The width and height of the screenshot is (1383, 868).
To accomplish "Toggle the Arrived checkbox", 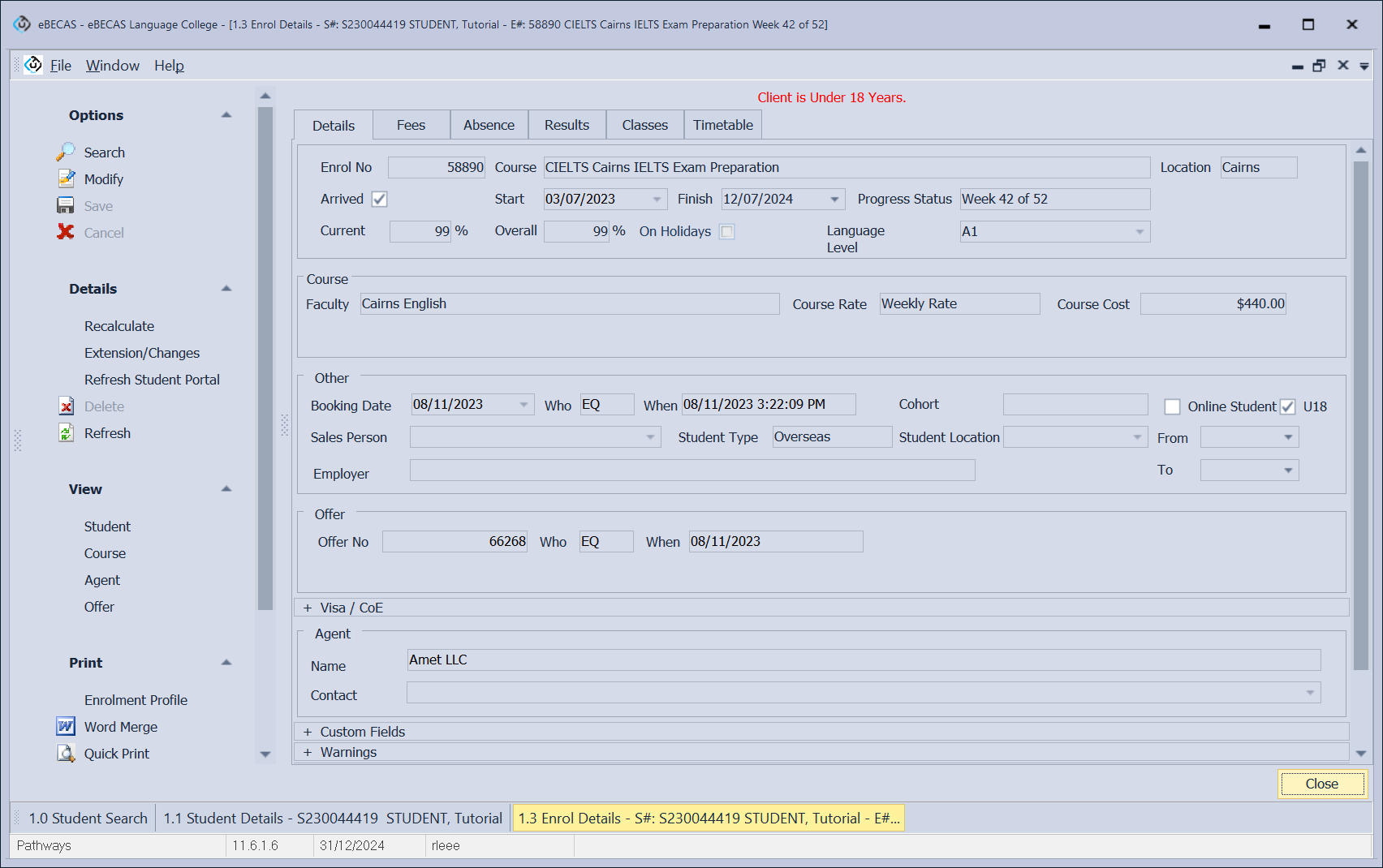I will pyautogui.click(x=379, y=200).
